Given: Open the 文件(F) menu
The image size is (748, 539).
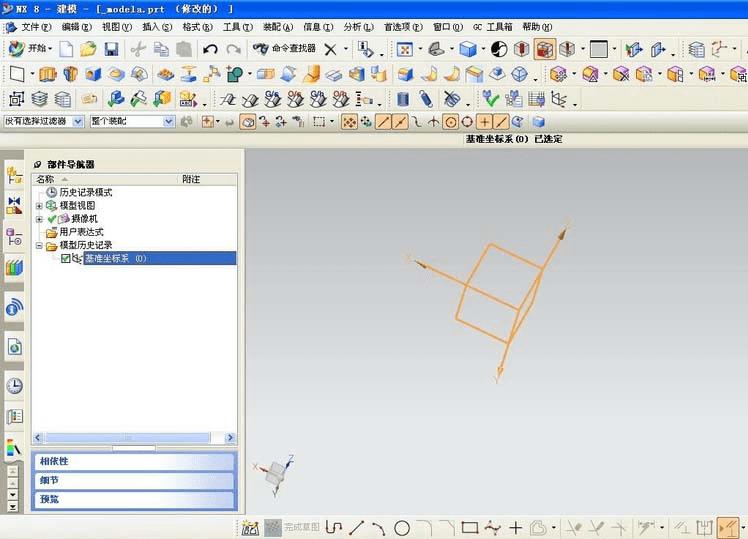Looking at the screenshot, I should (36, 27).
